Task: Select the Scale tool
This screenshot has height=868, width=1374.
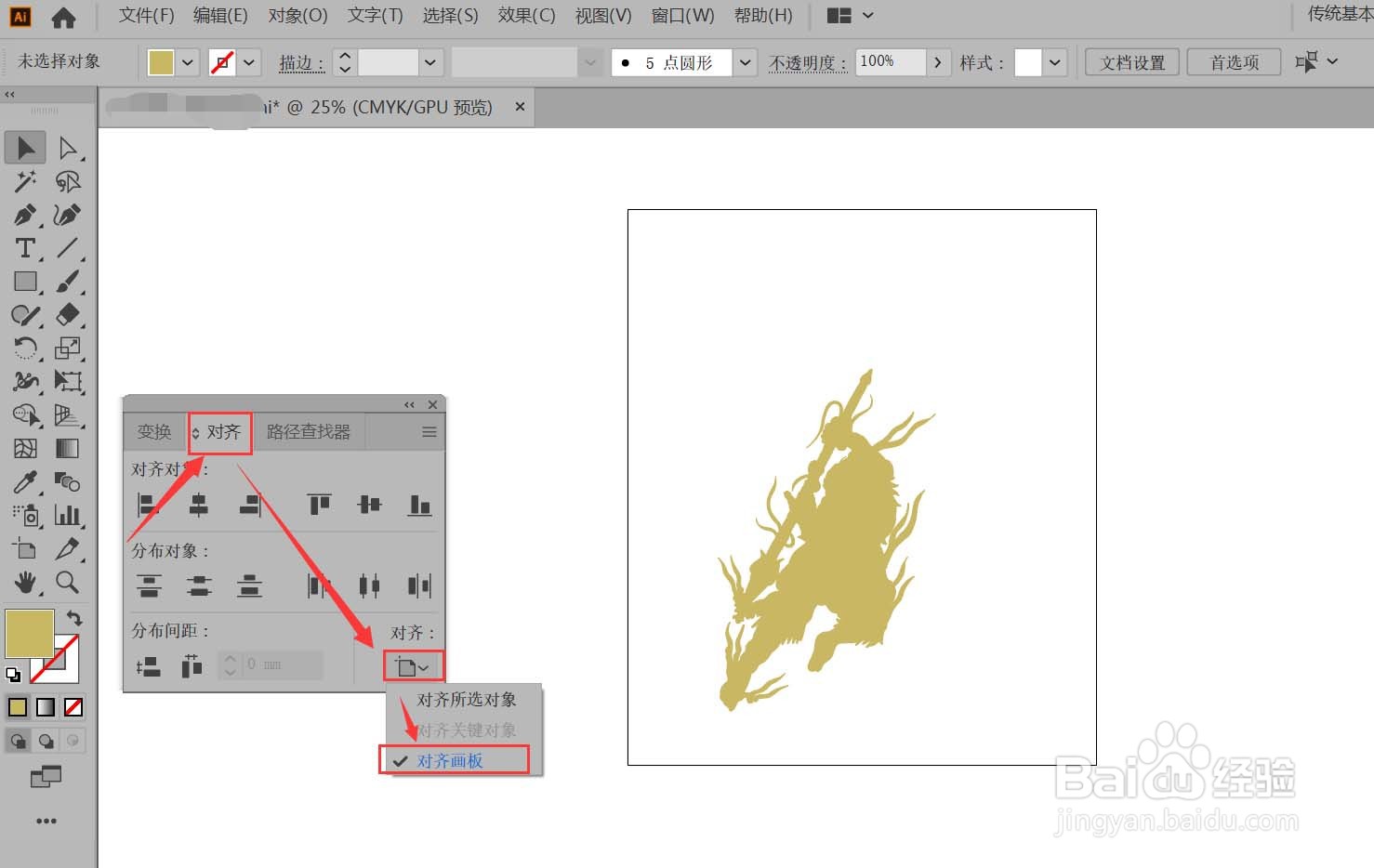Action: 67,349
